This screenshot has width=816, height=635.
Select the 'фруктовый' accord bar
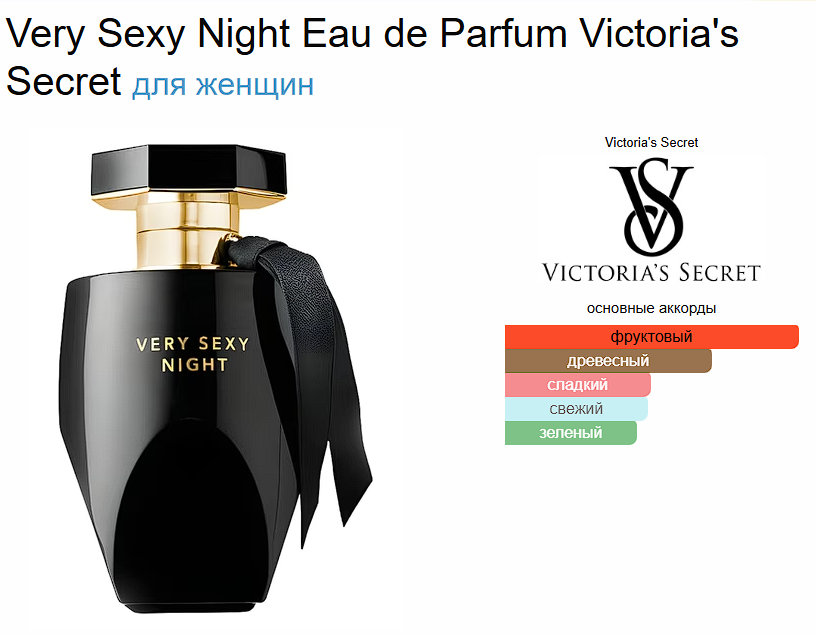coord(652,337)
